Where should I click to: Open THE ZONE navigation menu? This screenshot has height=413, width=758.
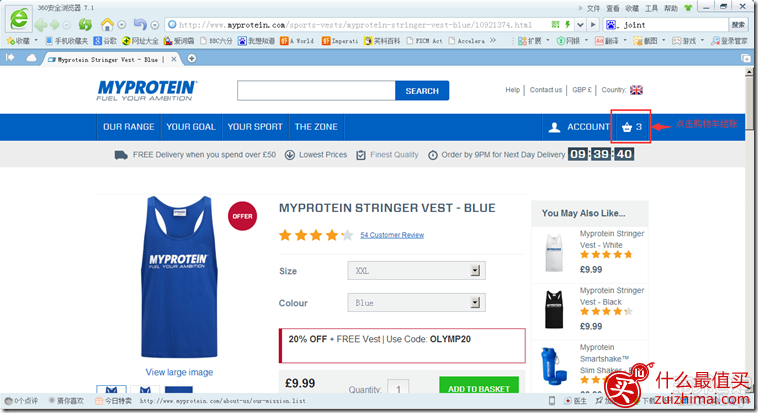[316, 127]
